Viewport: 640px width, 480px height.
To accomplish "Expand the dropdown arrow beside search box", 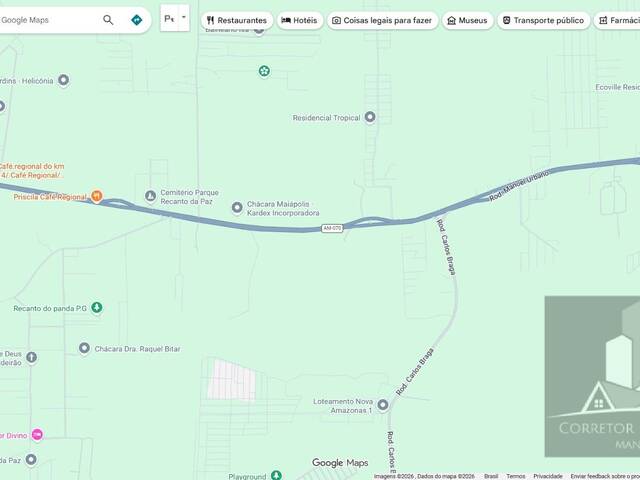I will pos(184,18).
